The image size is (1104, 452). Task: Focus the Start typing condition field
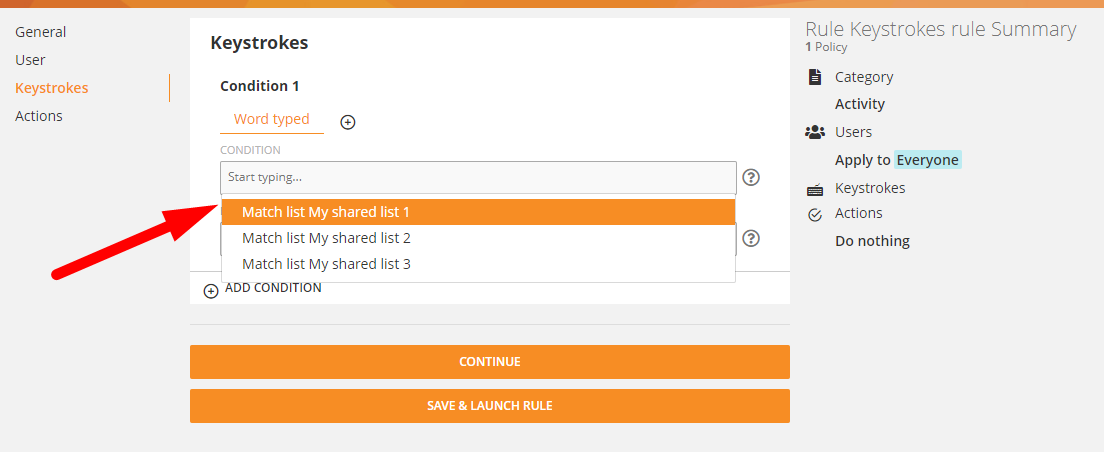478,177
